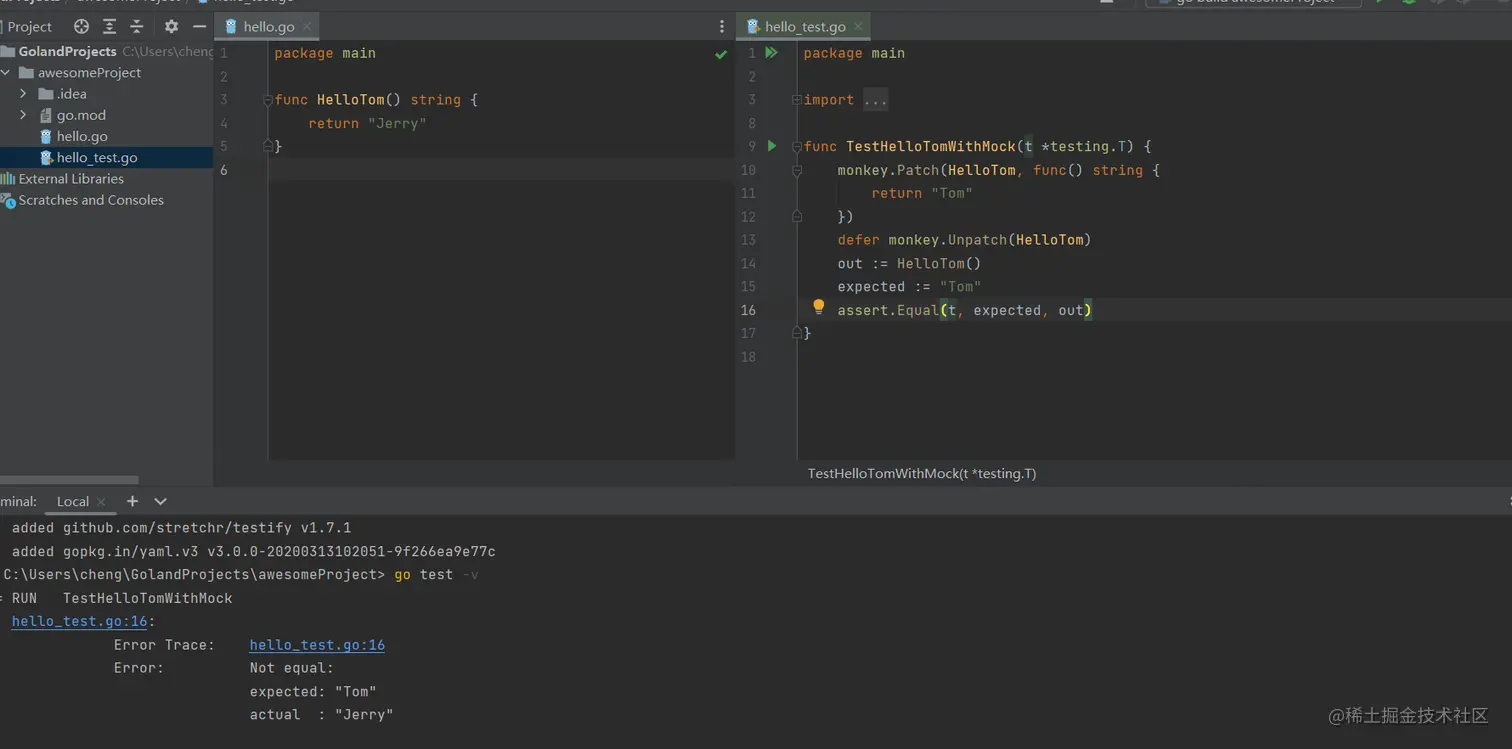Viewport: 1512px width, 749px height.
Task: Add a new terminal session
Action: tap(132, 501)
